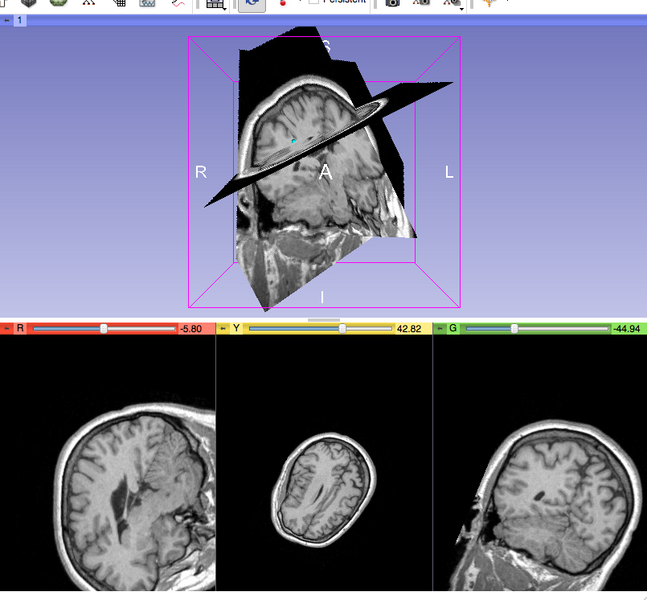
Task: Click the splitter handle between 3D and slices
Action: [x=323, y=320]
